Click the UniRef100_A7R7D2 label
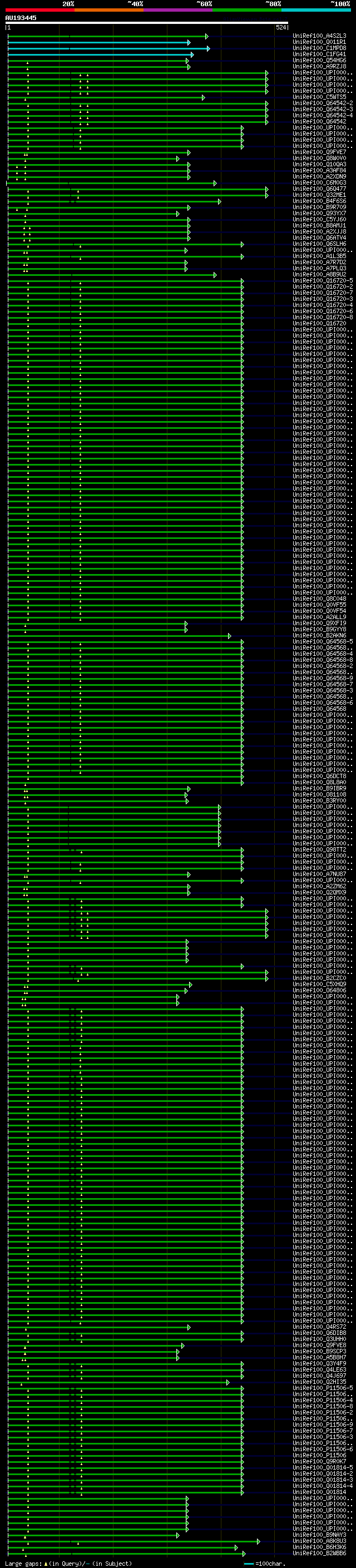This screenshot has height=1568, width=356. [x=319, y=263]
